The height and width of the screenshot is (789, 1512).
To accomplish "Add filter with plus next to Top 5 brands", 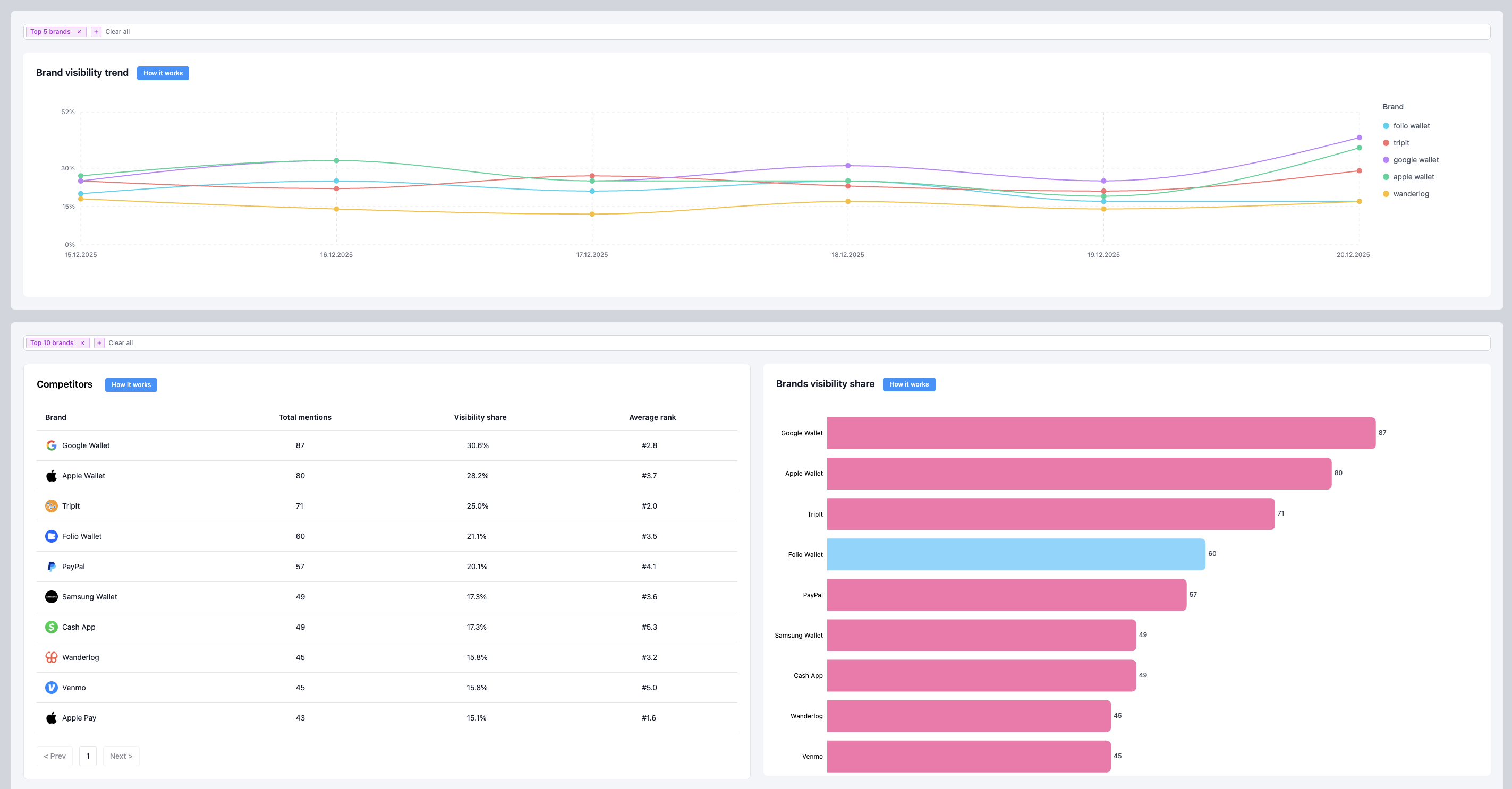I will tap(96, 32).
